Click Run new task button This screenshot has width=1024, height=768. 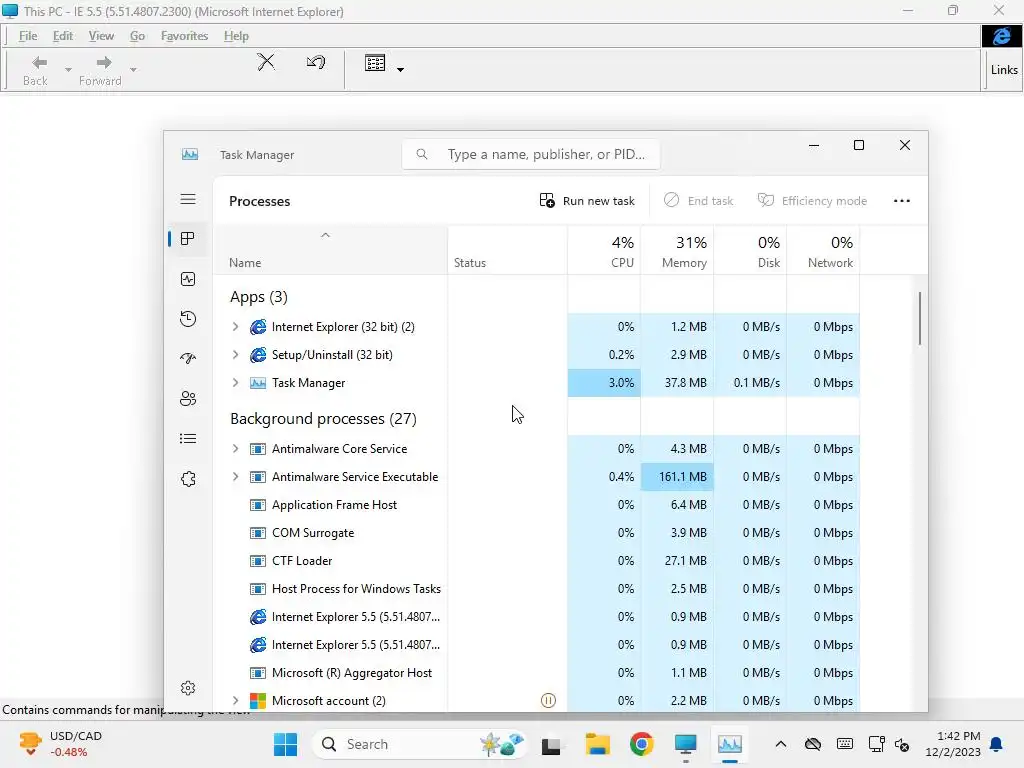[587, 200]
